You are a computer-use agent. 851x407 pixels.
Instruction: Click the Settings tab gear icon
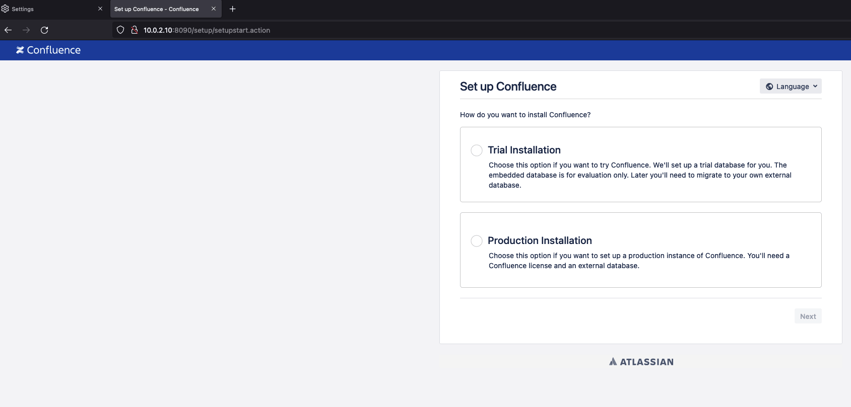pos(5,9)
